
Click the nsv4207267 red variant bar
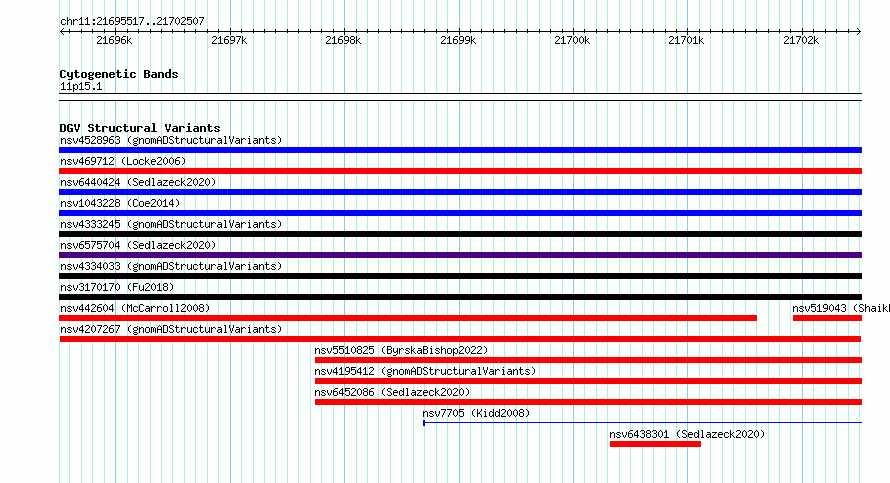460,339
